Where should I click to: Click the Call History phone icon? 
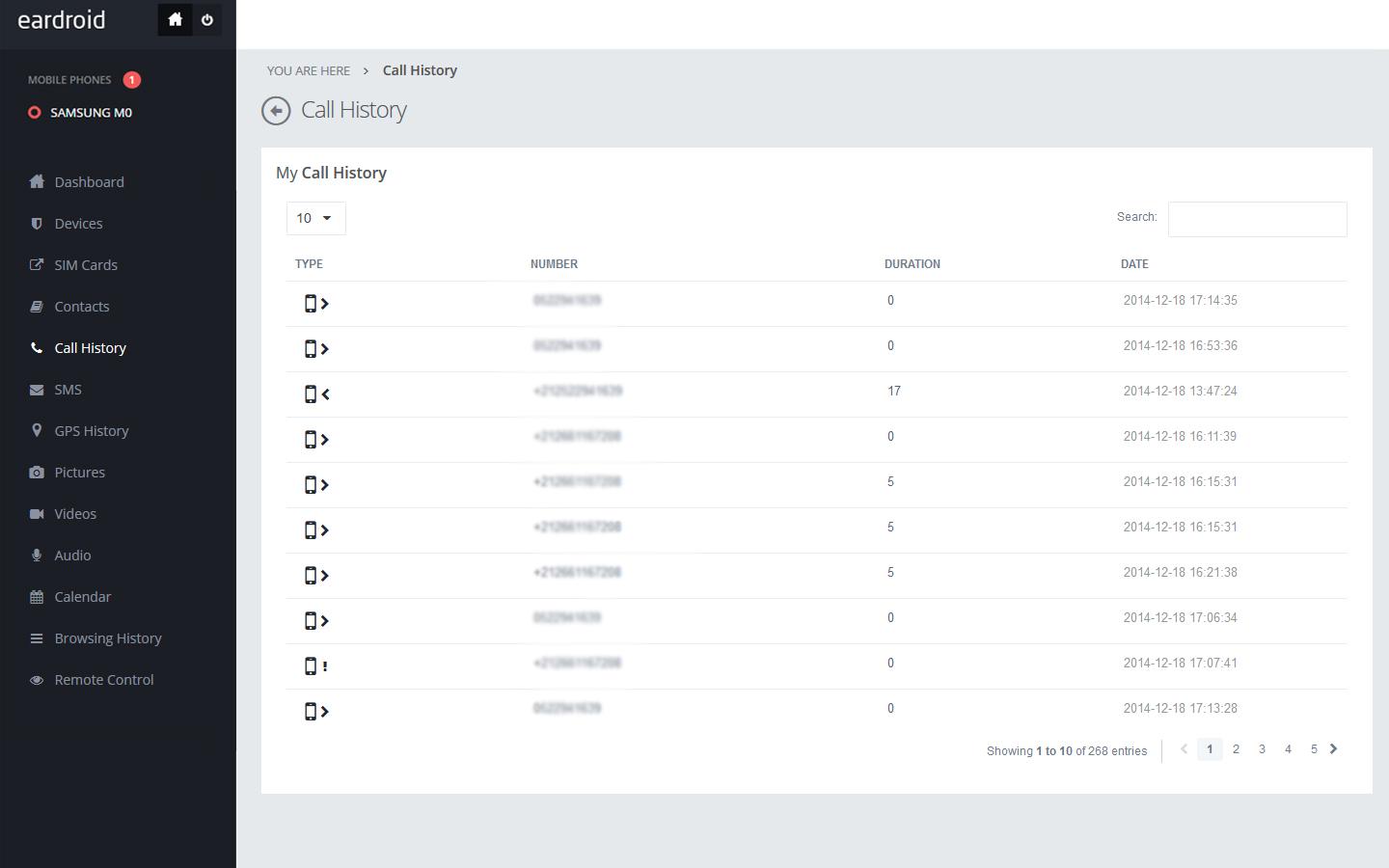[x=37, y=347]
